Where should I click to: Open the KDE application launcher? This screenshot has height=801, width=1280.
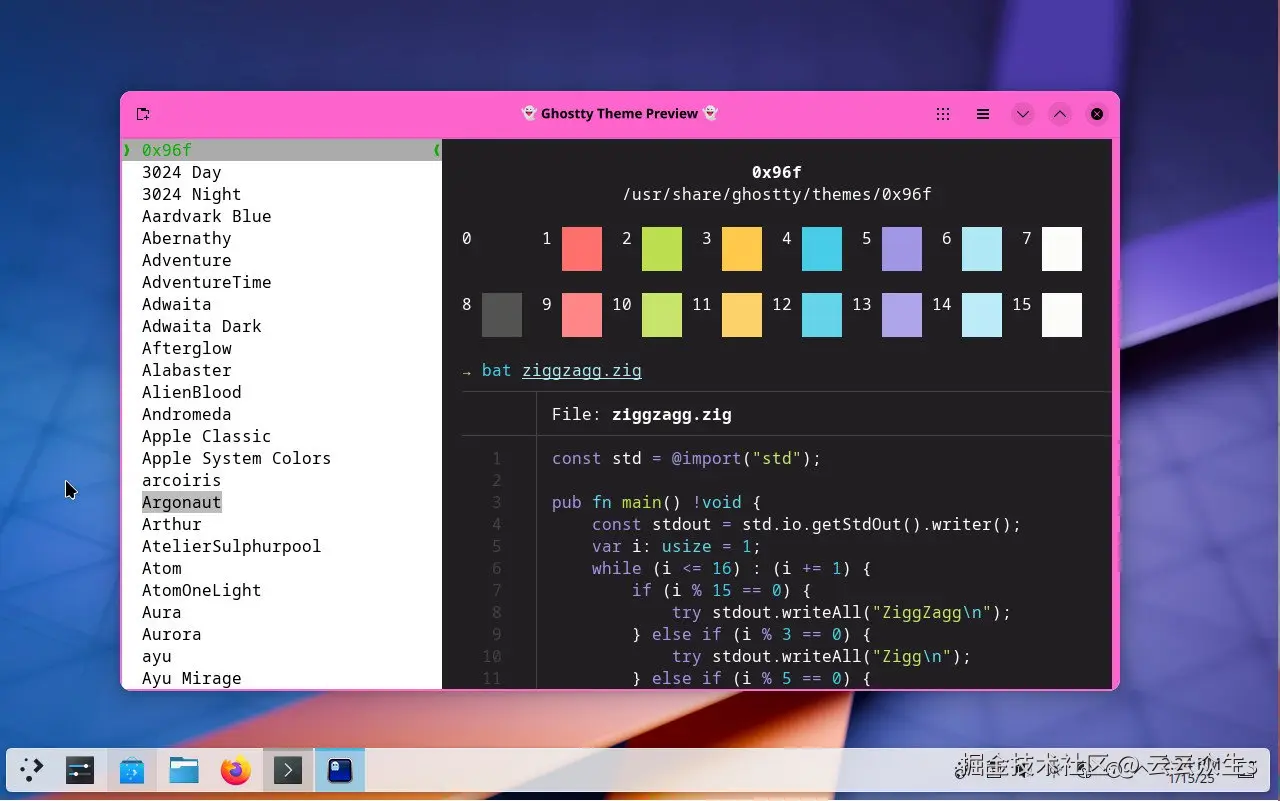31,770
